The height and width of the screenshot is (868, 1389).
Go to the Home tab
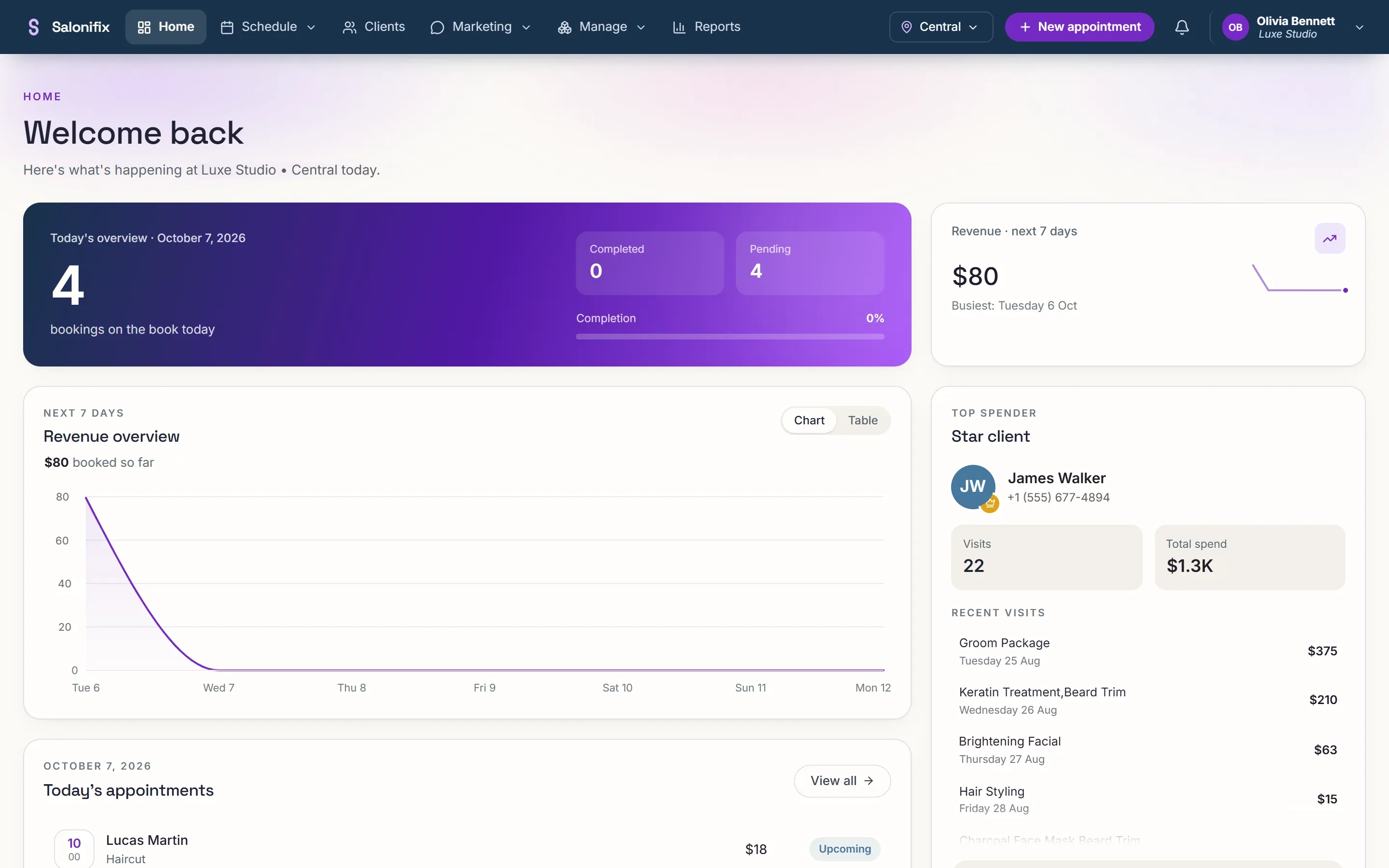165,27
